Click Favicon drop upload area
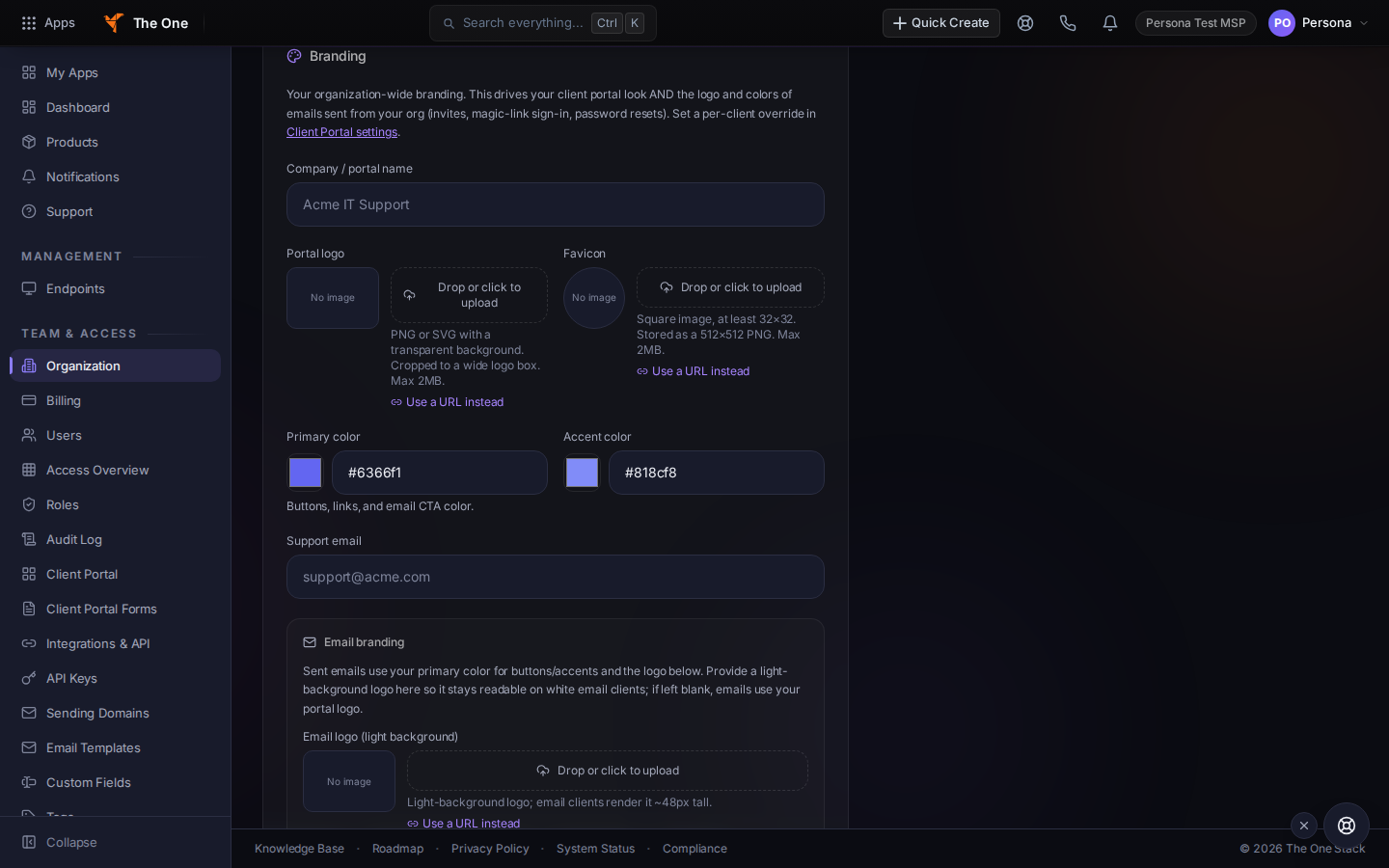 [x=730, y=287]
